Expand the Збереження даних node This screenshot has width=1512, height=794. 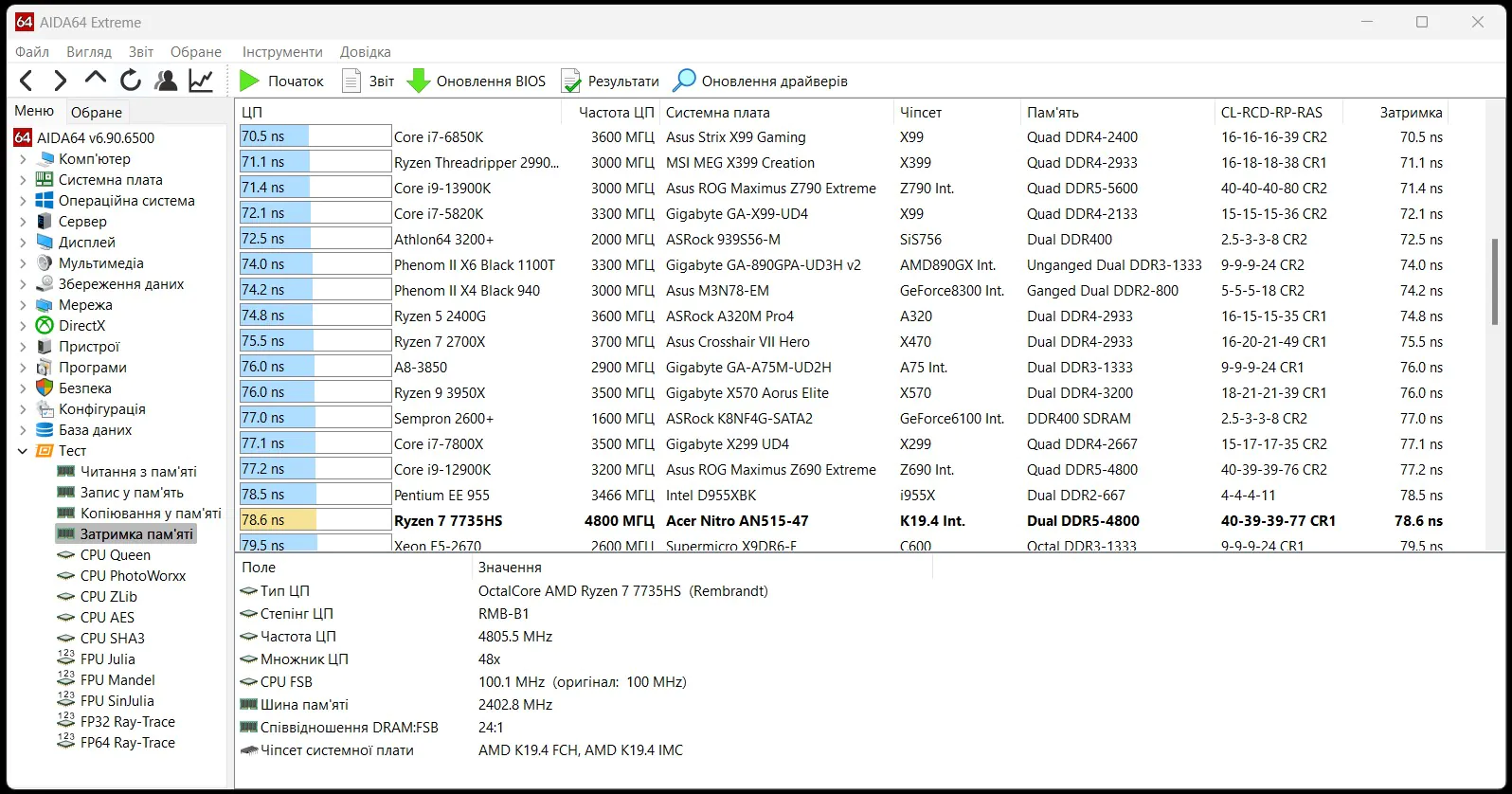[x=23, y=284]
